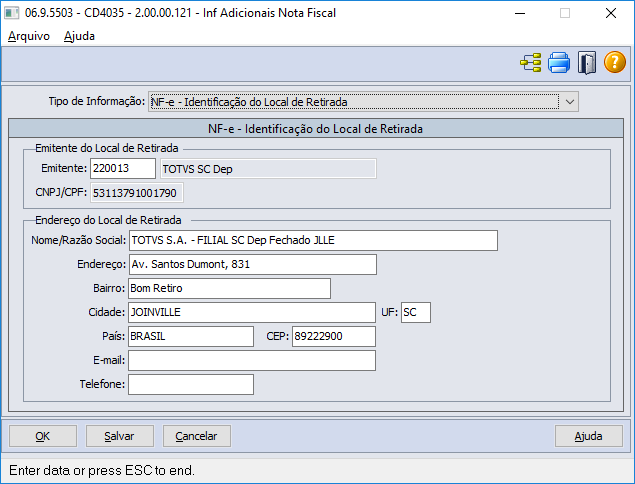Click the UF field SC
This screenshot has height=484, width=635.
pyautogui.click(x=416, y=312)
